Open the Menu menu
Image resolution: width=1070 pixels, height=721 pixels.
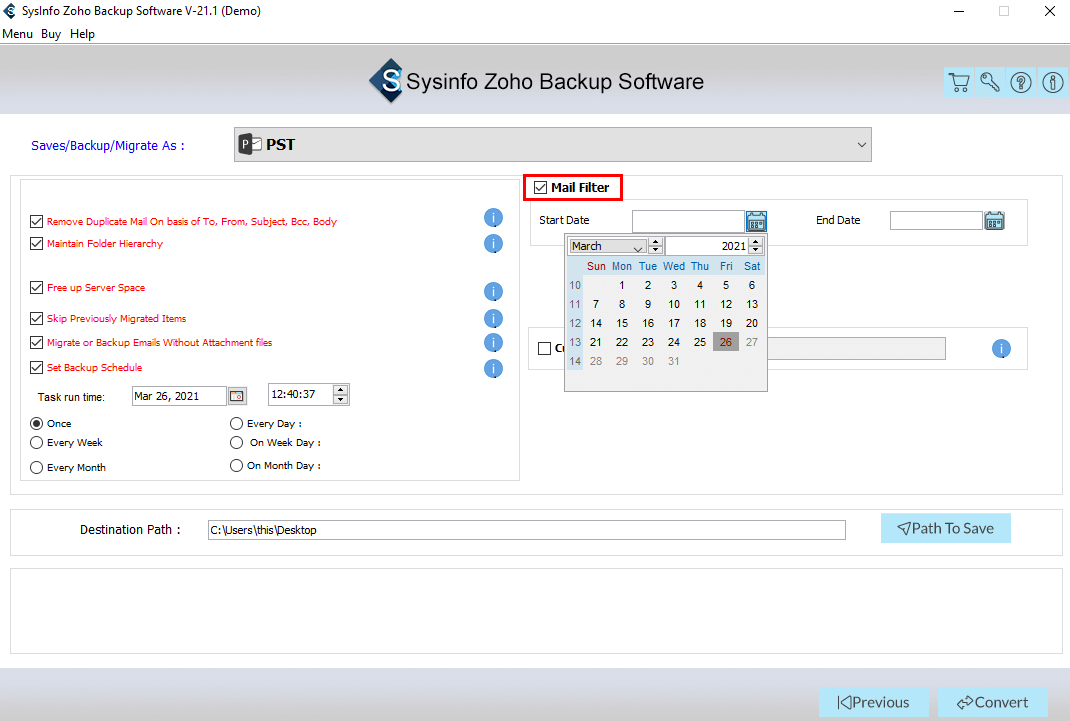[x=17, y=34]
